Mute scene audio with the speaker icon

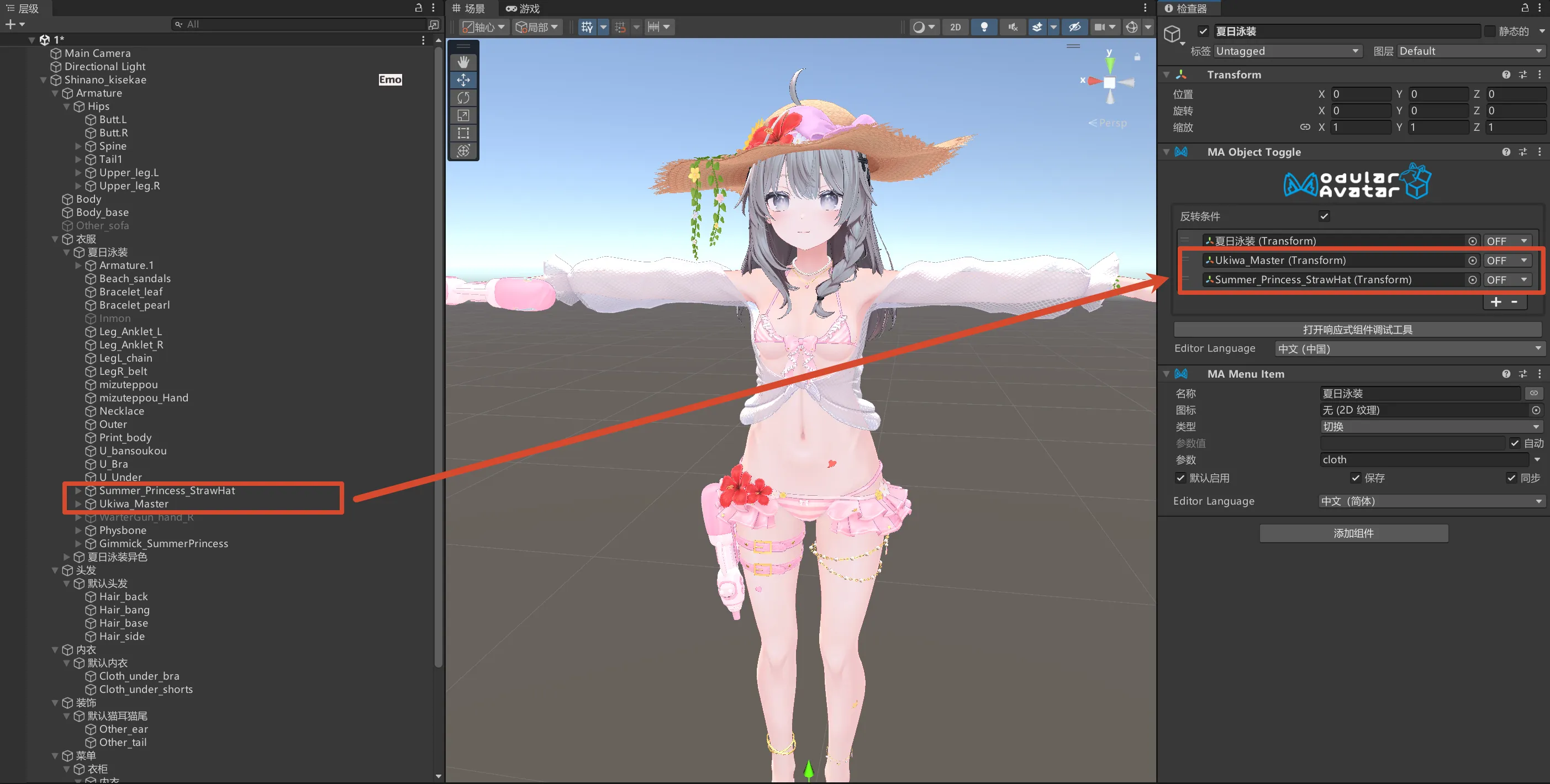1013,27
